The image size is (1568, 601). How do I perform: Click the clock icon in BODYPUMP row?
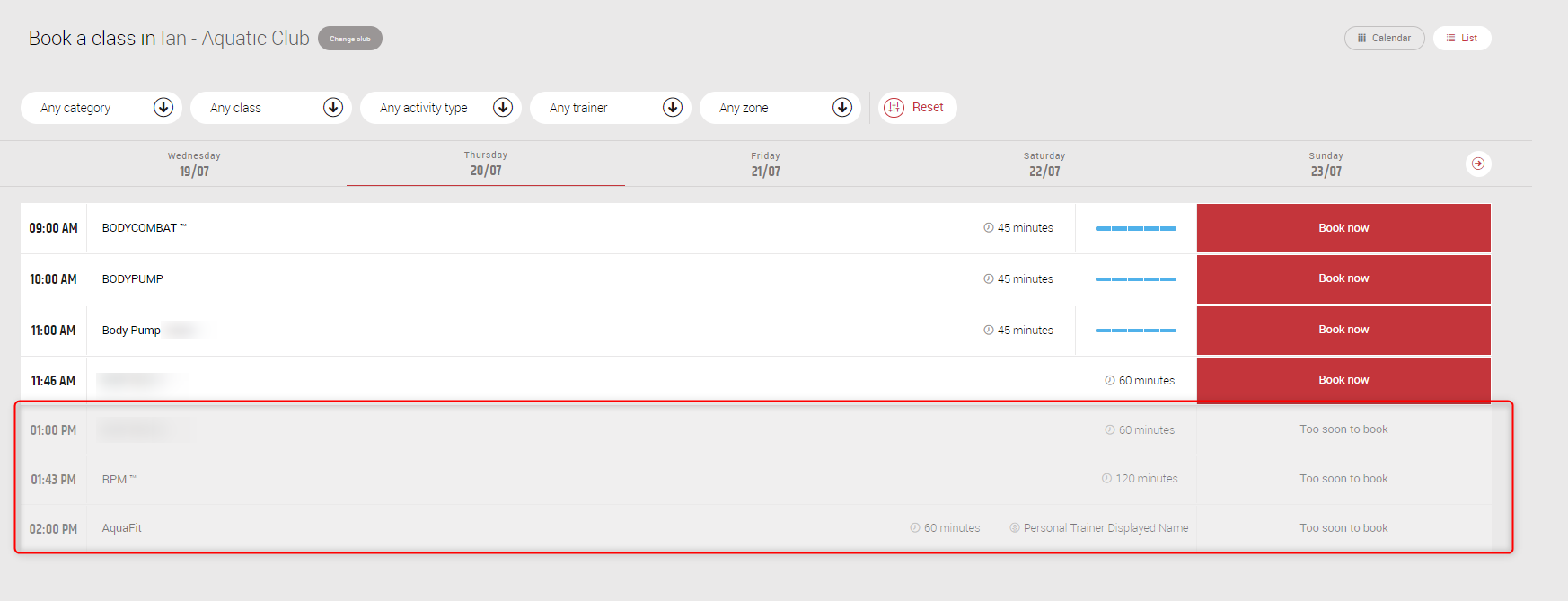[x=988, y=279]
